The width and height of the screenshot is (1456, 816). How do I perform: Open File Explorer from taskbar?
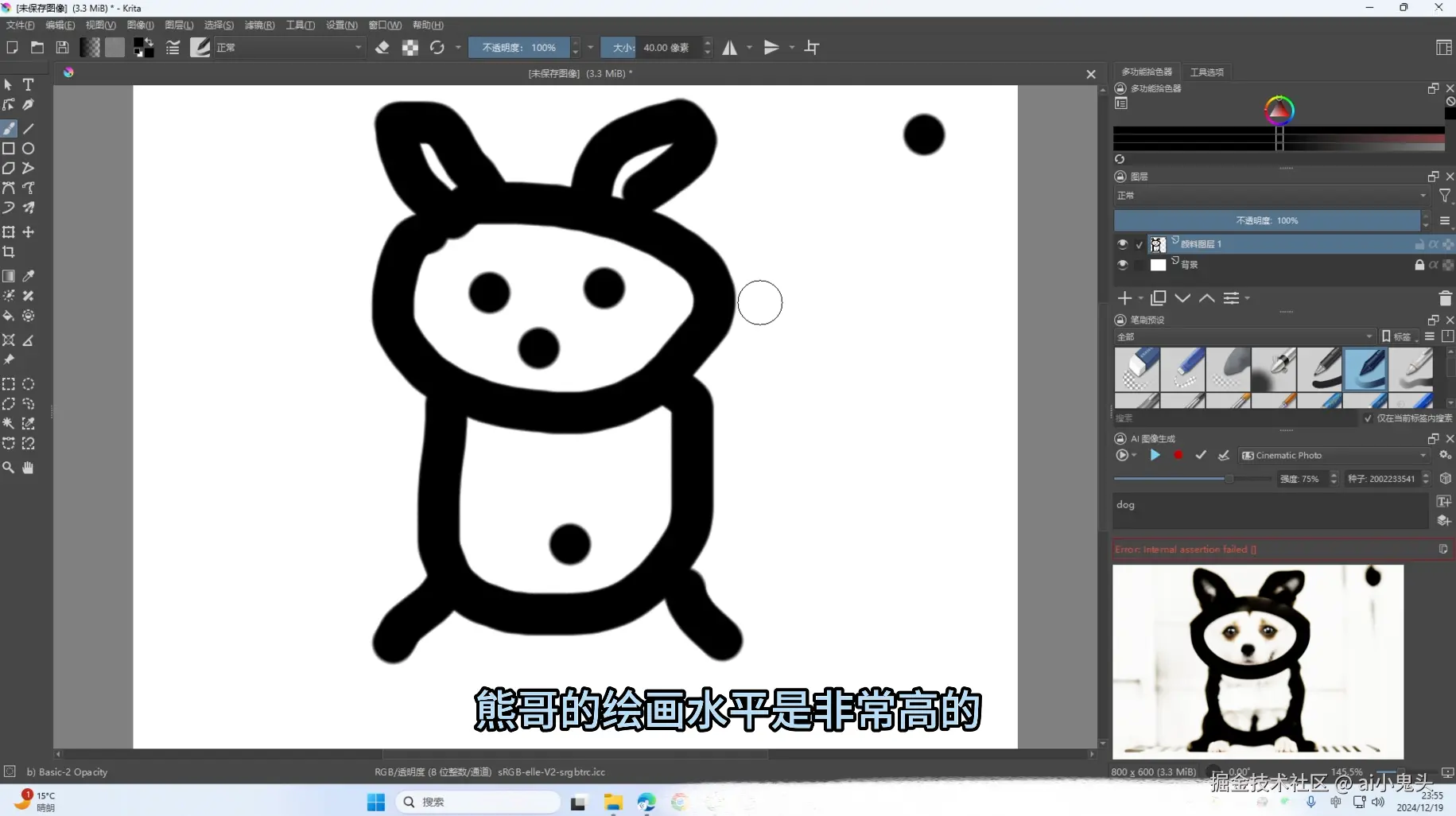pyautogui.click(x=613, y=802)
